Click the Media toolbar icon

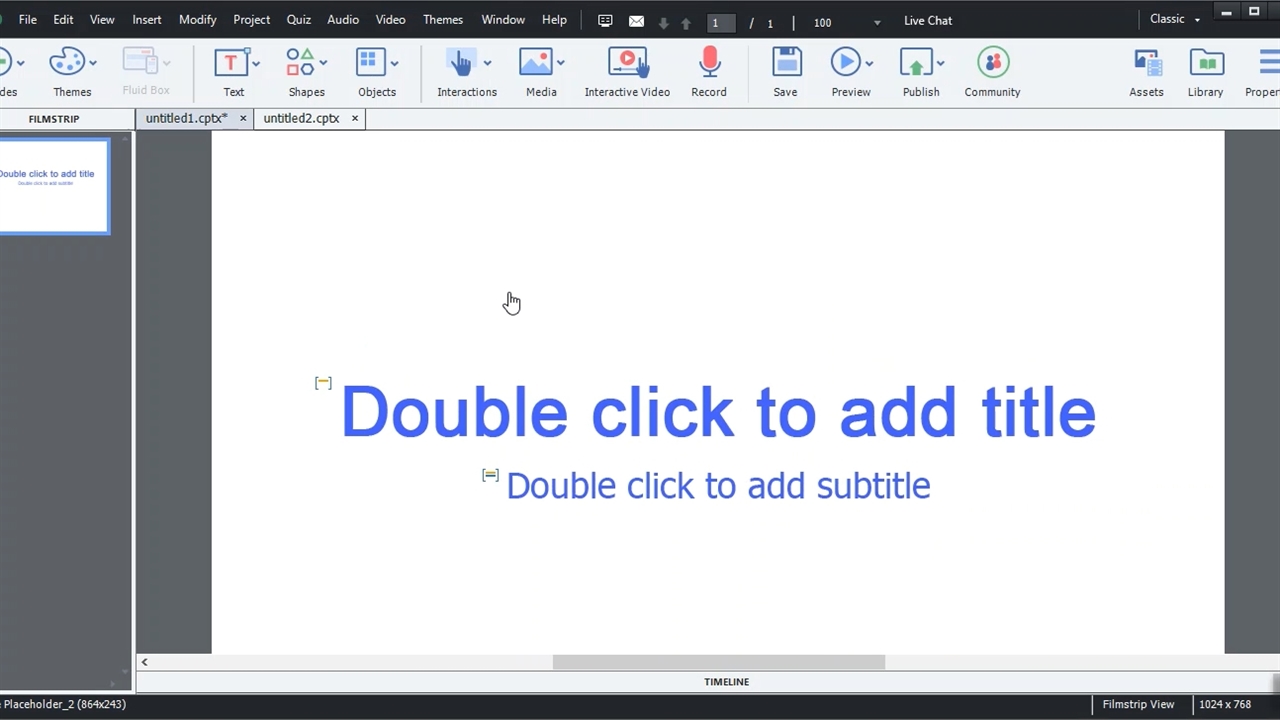coord(536,64)
